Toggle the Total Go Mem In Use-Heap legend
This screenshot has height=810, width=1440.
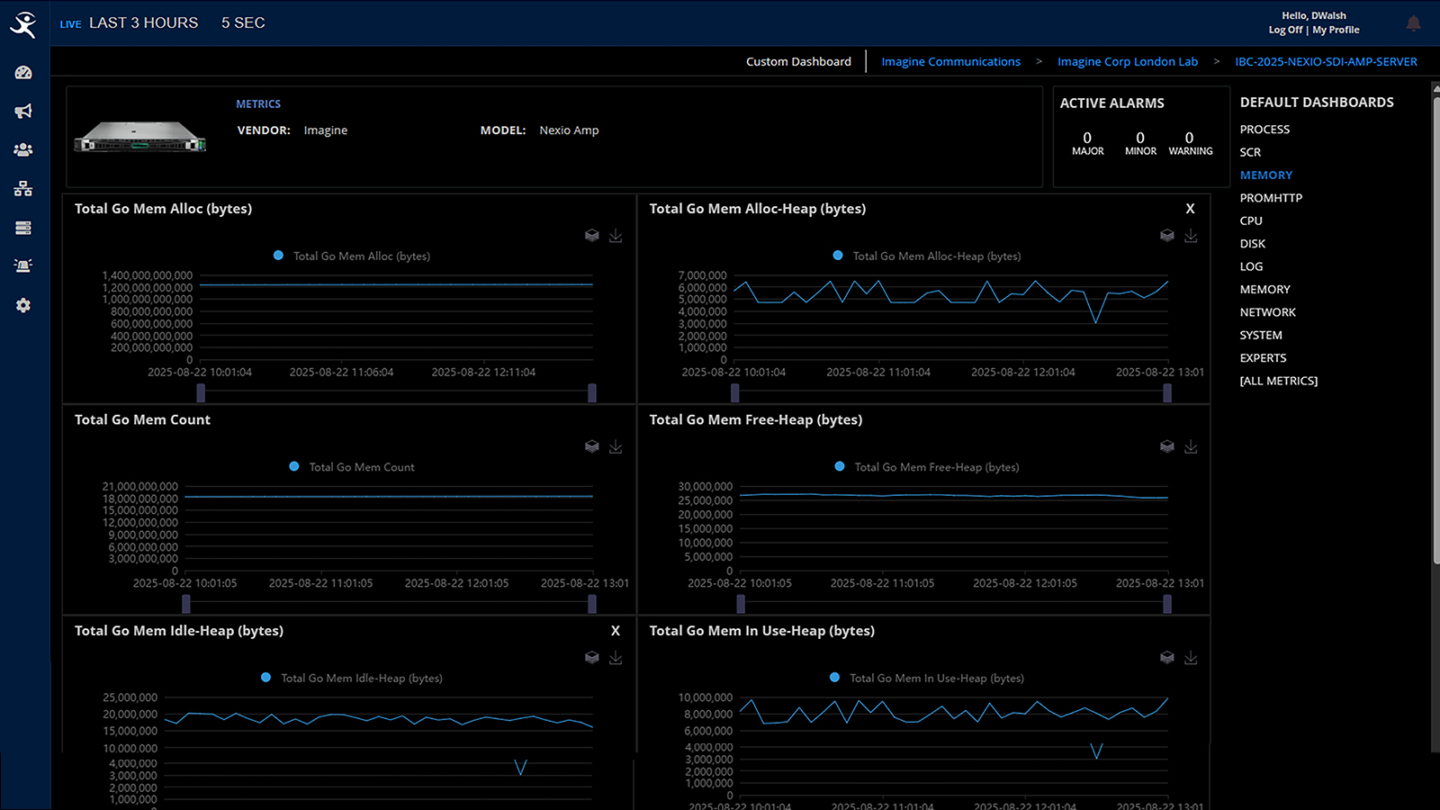coord(928,678)
